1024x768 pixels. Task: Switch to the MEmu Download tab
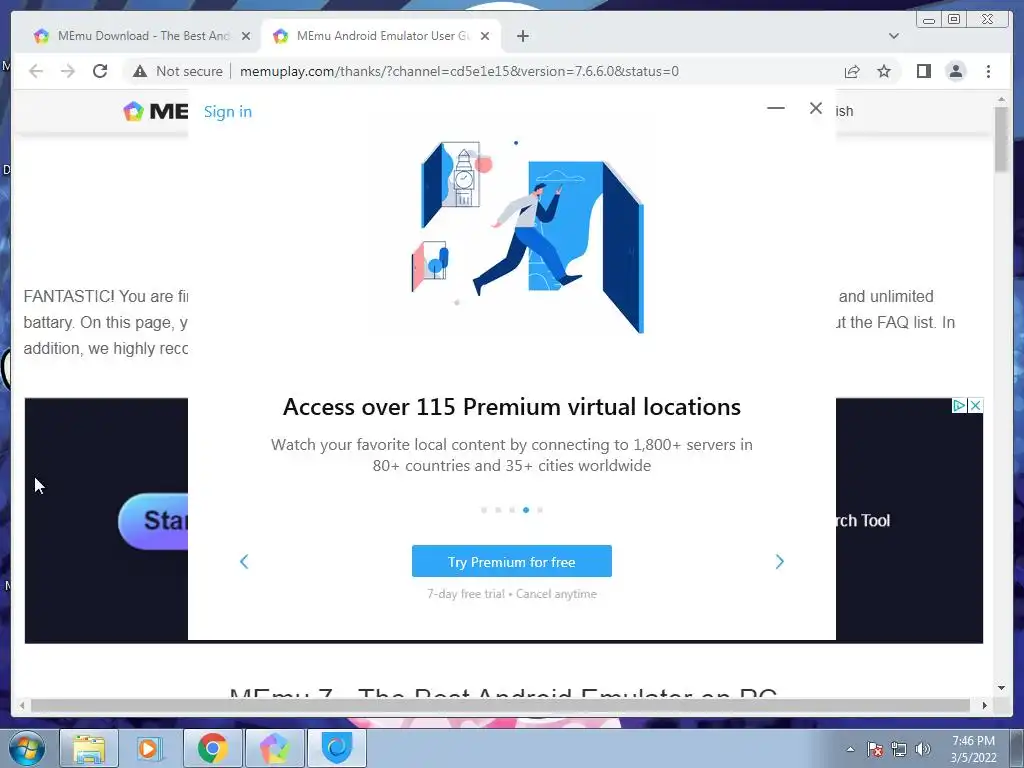click(x=143, y=36)
